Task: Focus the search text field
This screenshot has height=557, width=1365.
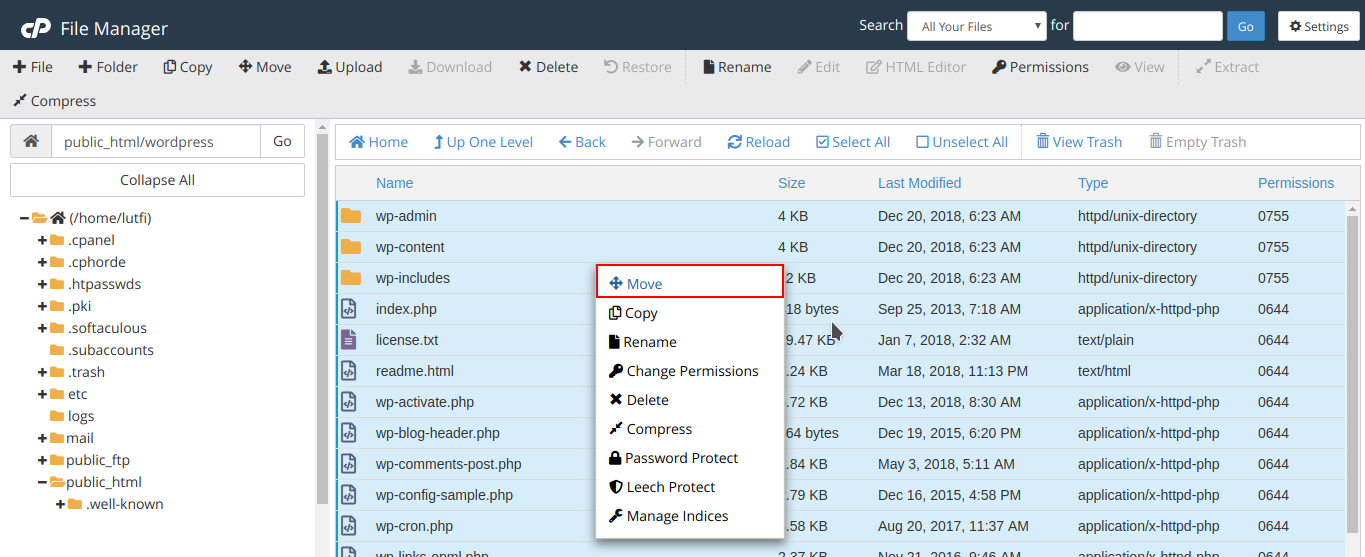Action: [x=1148, y=26]
